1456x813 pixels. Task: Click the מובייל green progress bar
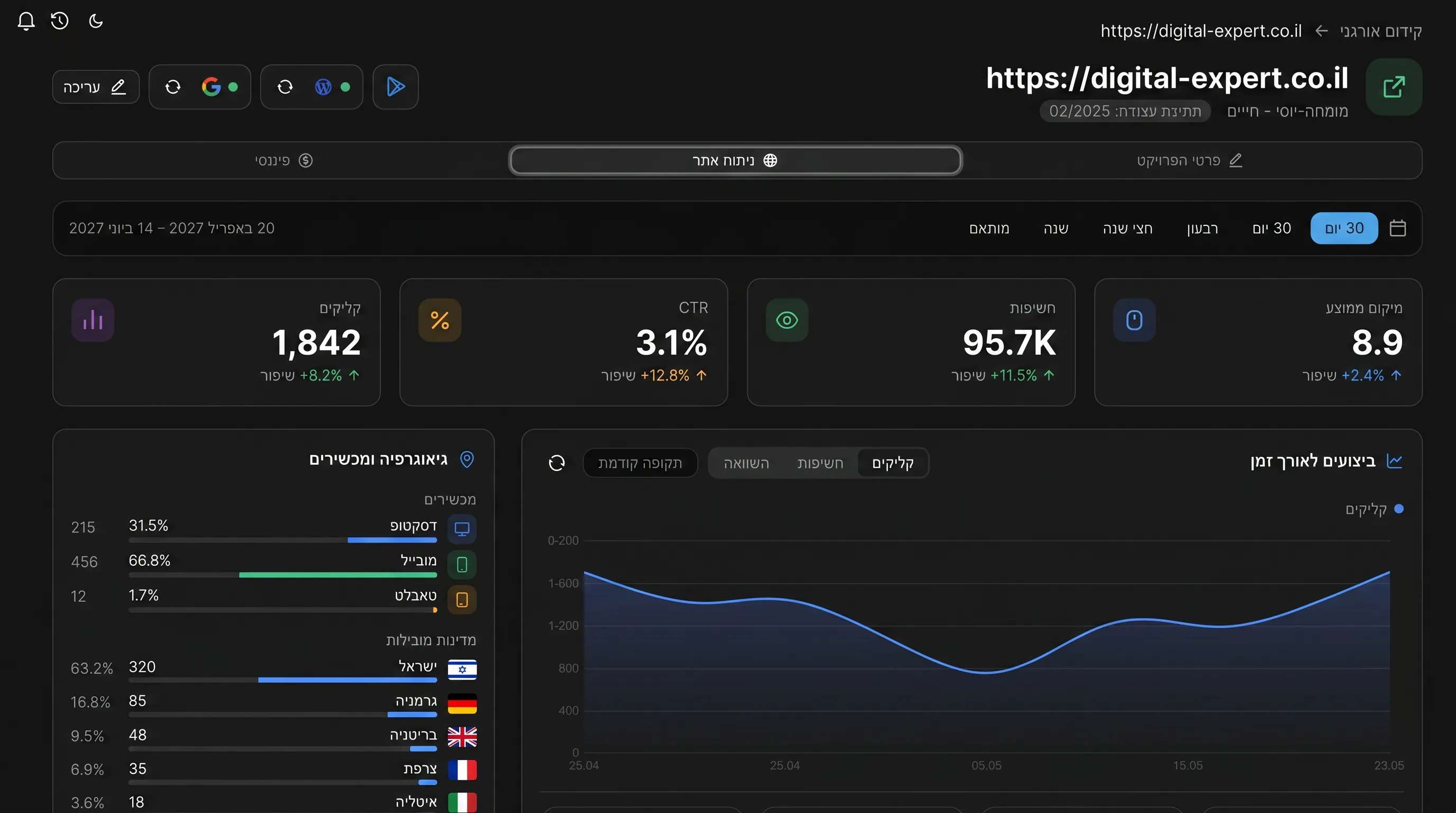[x=338, y=575]
